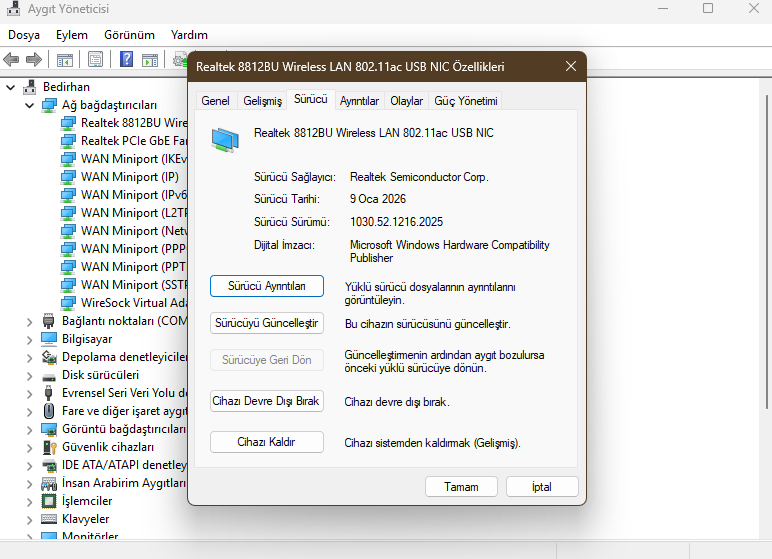Expand the Disk sürücüleri node

coord(30,376)
